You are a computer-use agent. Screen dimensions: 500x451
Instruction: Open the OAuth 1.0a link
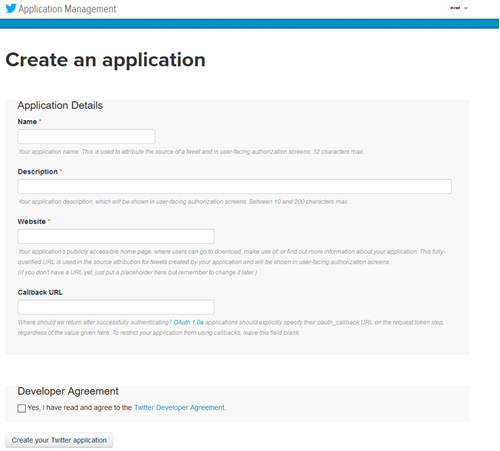(189, 322)
